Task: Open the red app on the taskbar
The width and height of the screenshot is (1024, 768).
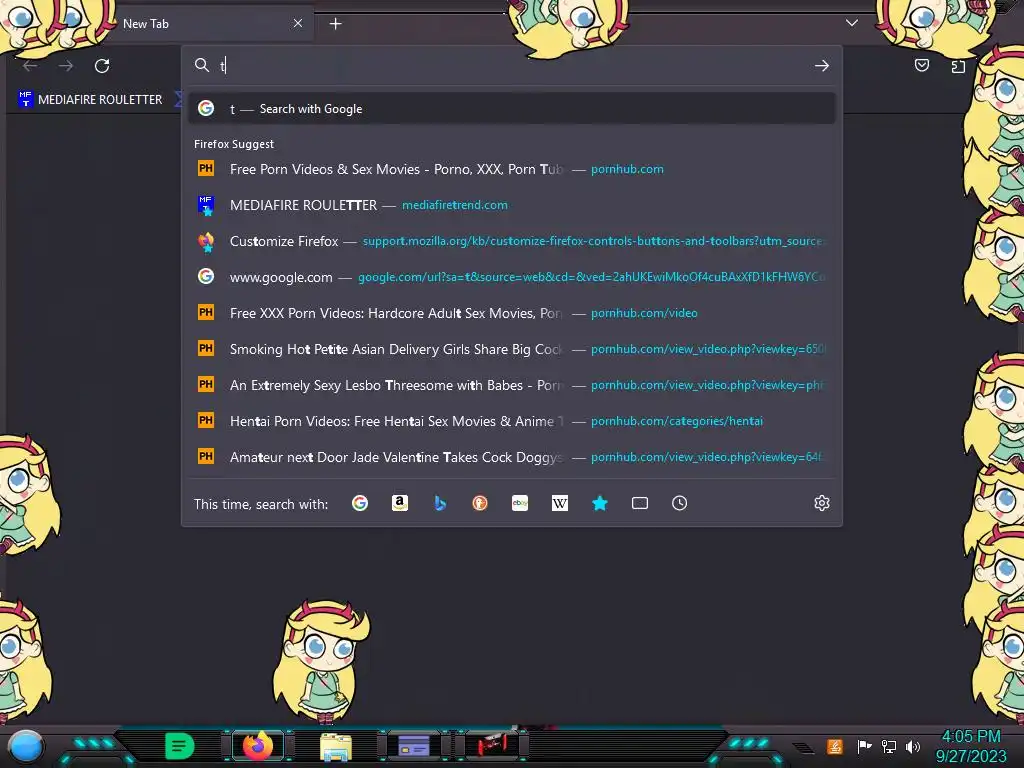Action: tap(492, 744)
